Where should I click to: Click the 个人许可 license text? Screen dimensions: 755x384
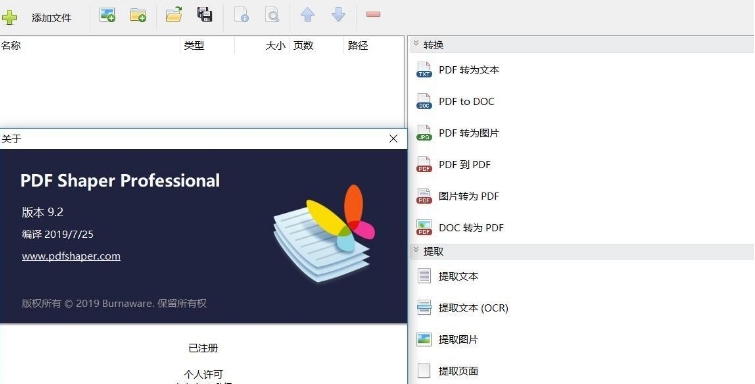(203, 374)
